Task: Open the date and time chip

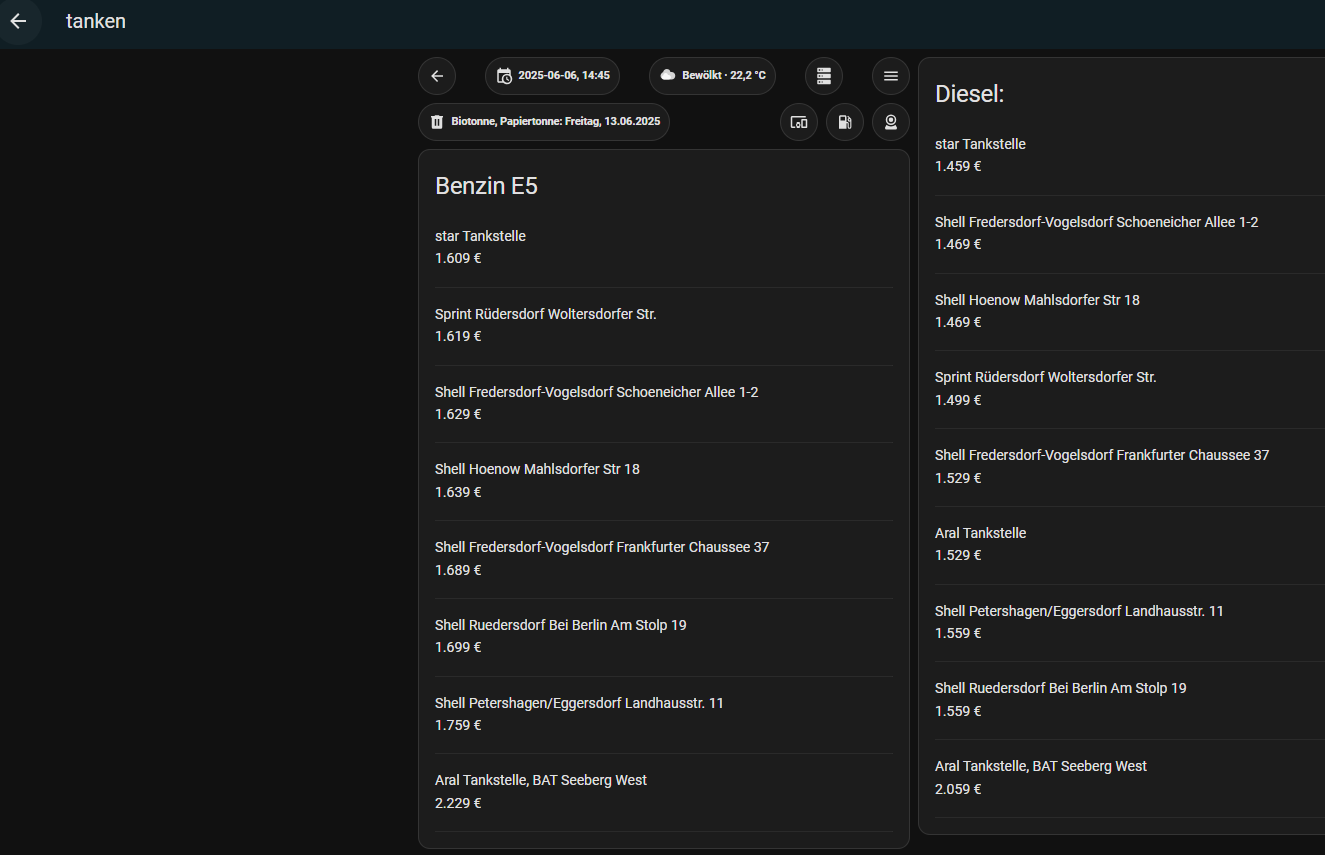Action: coord(552,76)
